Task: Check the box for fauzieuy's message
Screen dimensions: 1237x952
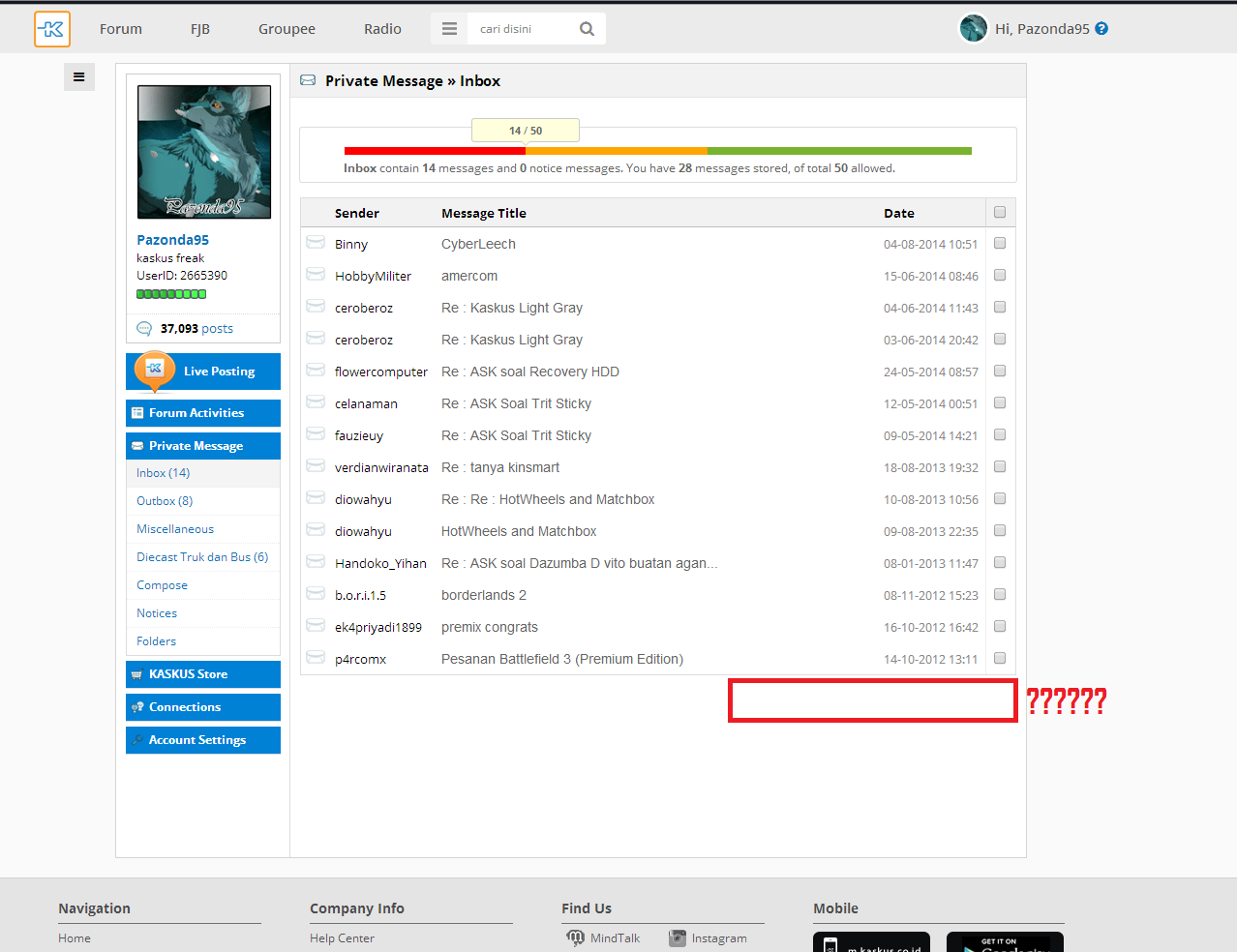Action: (x=1000, y=434)
